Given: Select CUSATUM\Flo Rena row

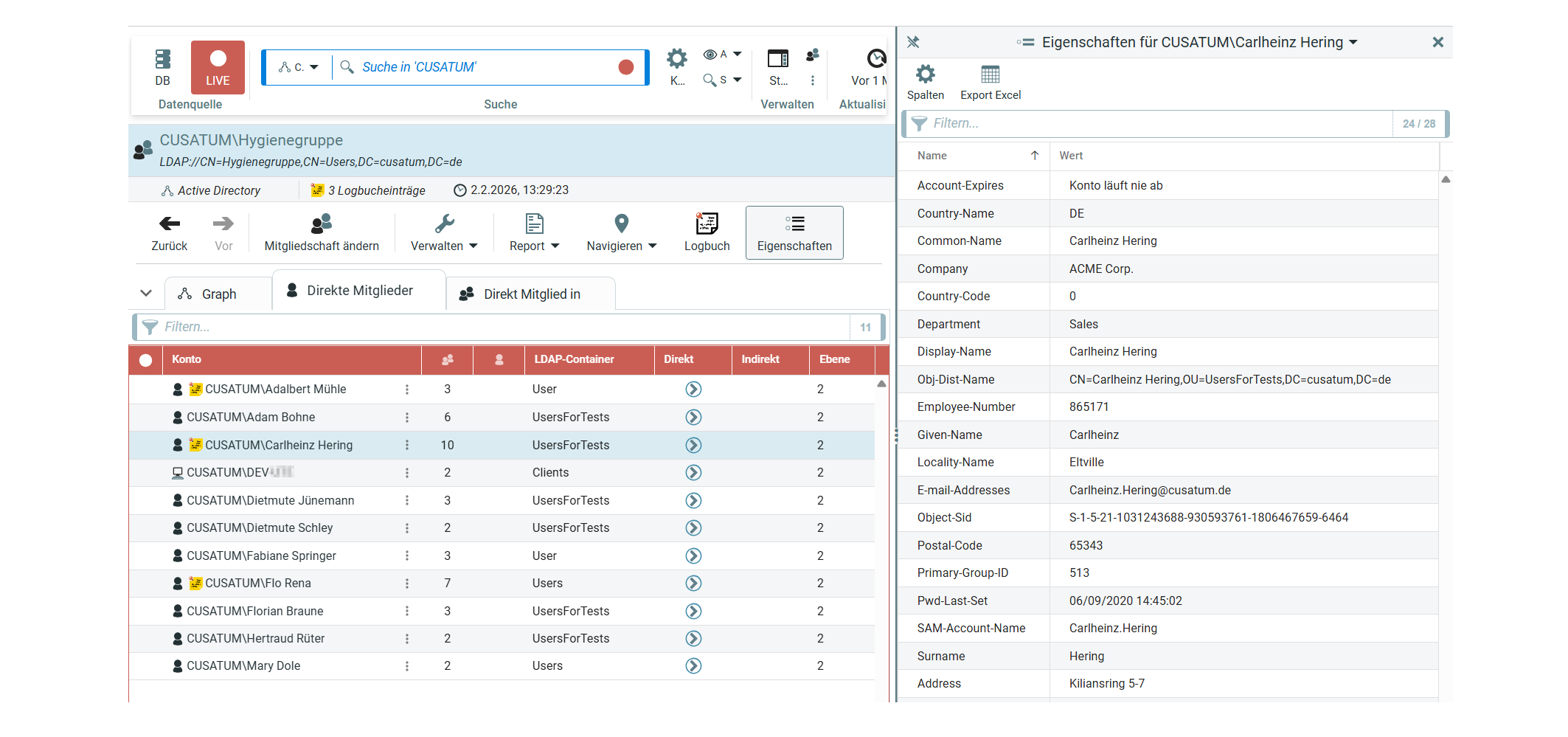Looking at the screenshot, I should tap(258, 584).
